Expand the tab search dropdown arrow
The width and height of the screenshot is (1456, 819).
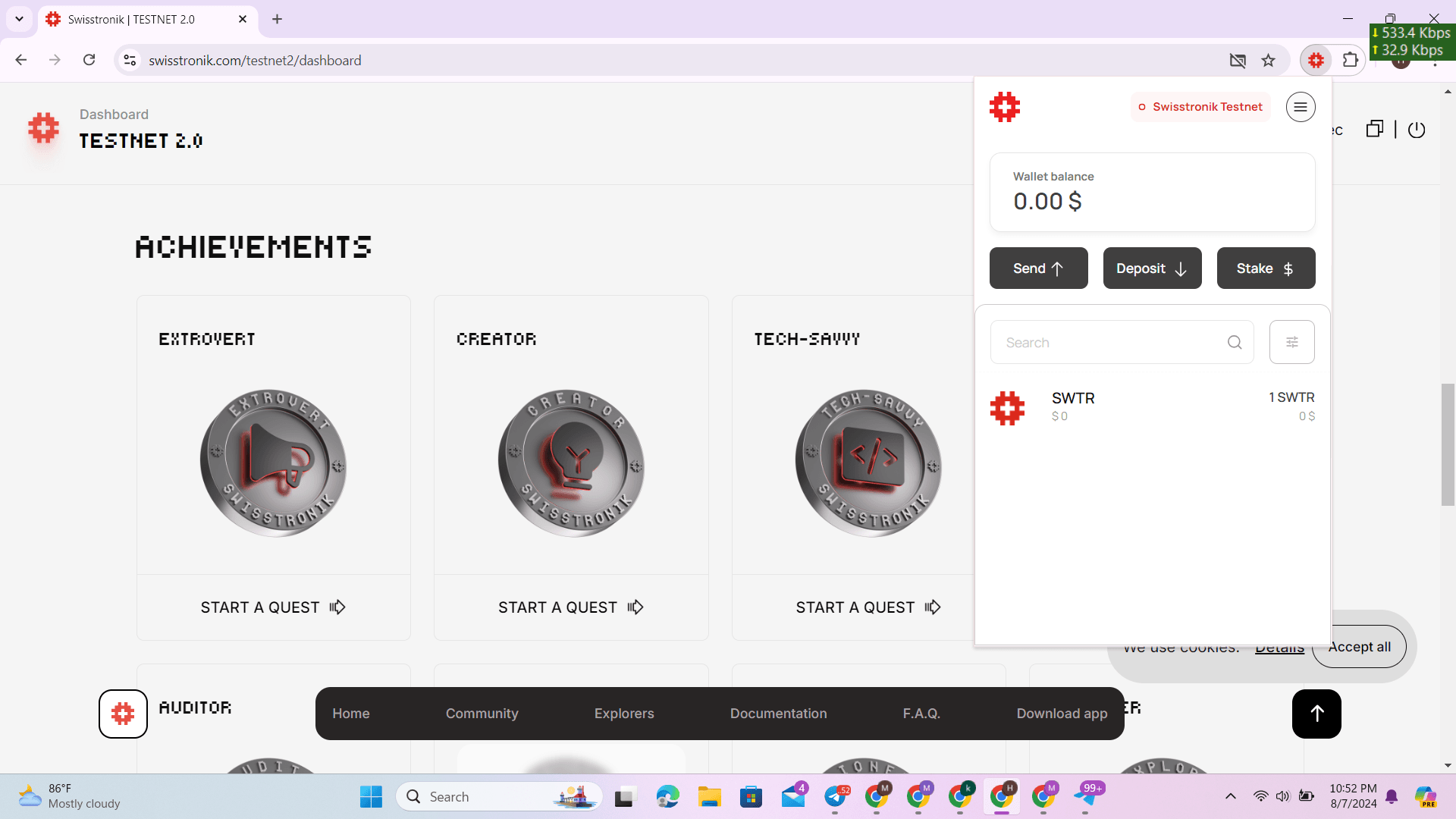19,19
